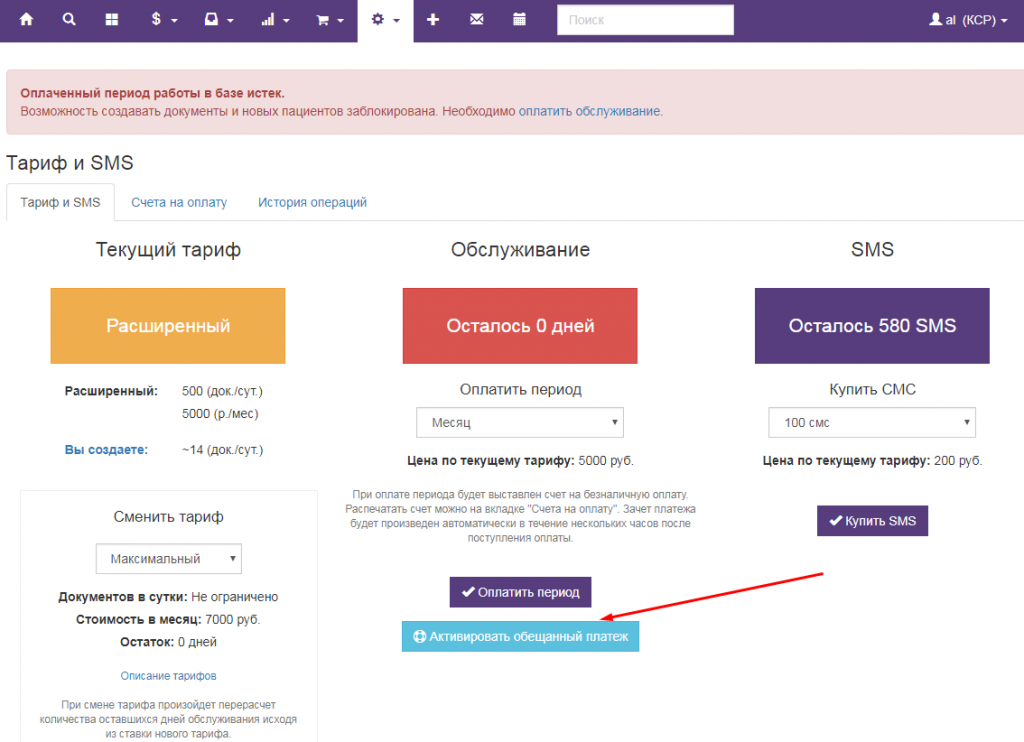Click the Сменить тариф heading
This screenshot has height=742, width=1024.
[x=168, y=517]
